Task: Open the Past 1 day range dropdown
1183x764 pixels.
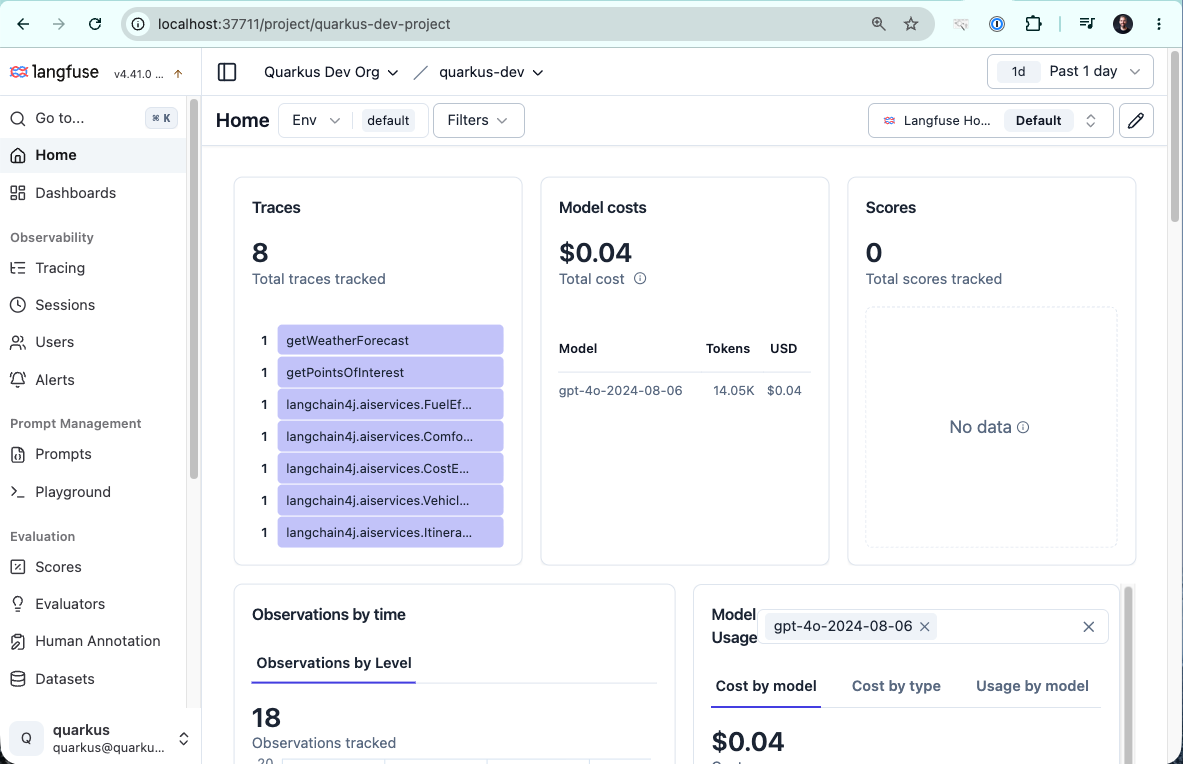Action: (x=1070, y=72)
